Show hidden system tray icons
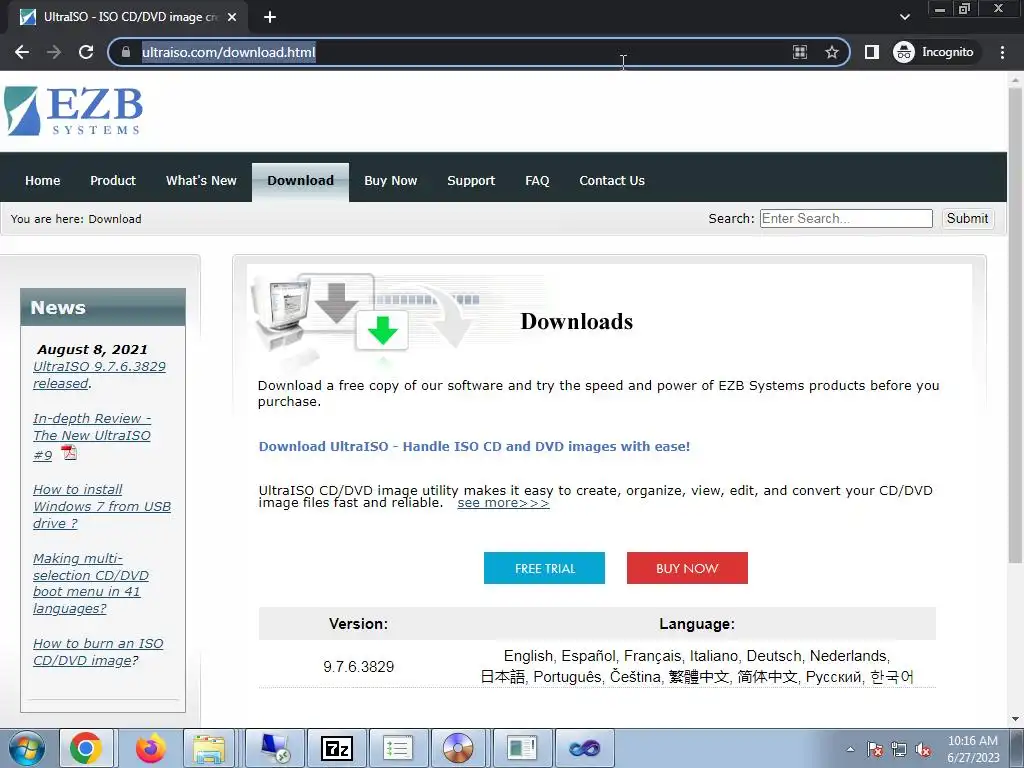 click(850, 749)
